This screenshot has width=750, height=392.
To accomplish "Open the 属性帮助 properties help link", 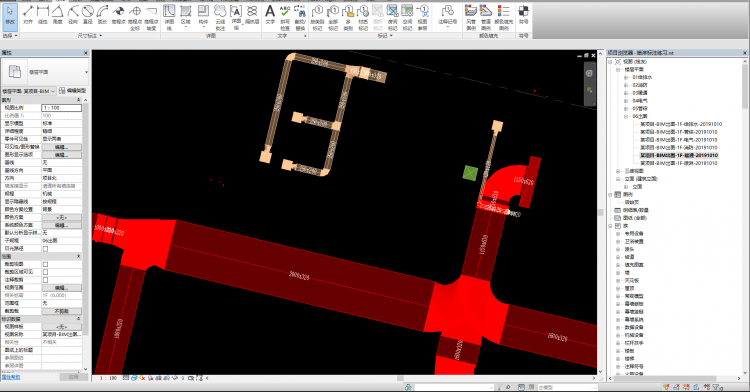I will [11, 377].
